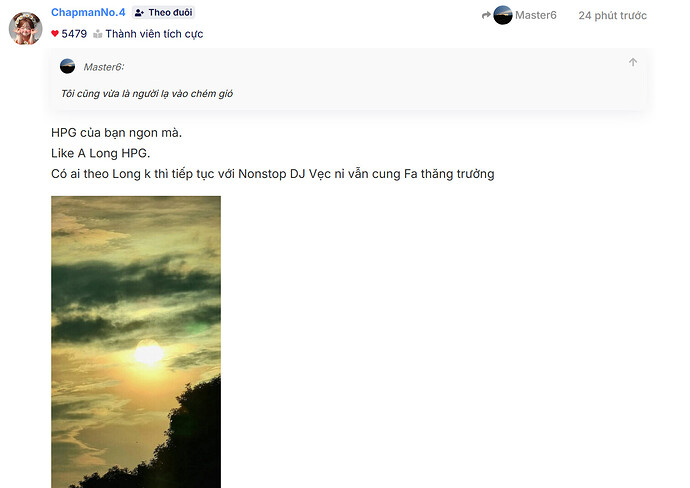Select the 5479 likes count

74,34
